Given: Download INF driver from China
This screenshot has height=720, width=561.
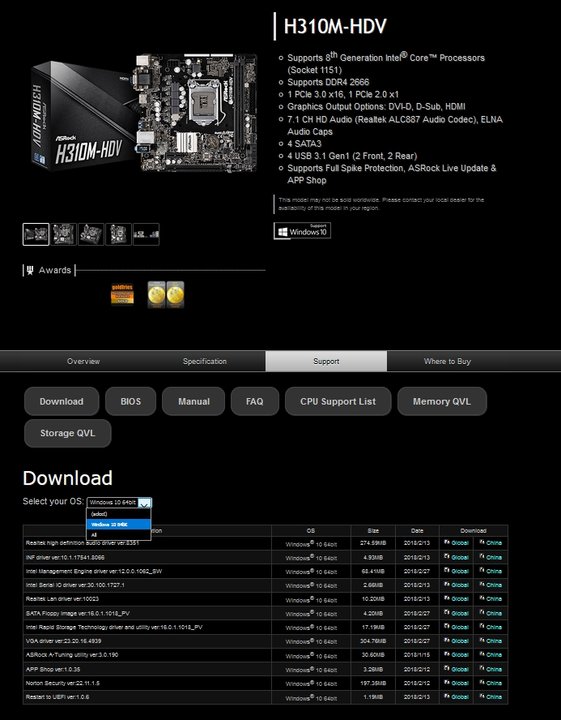Looking at the screenshot, I should tap(491, 557).
